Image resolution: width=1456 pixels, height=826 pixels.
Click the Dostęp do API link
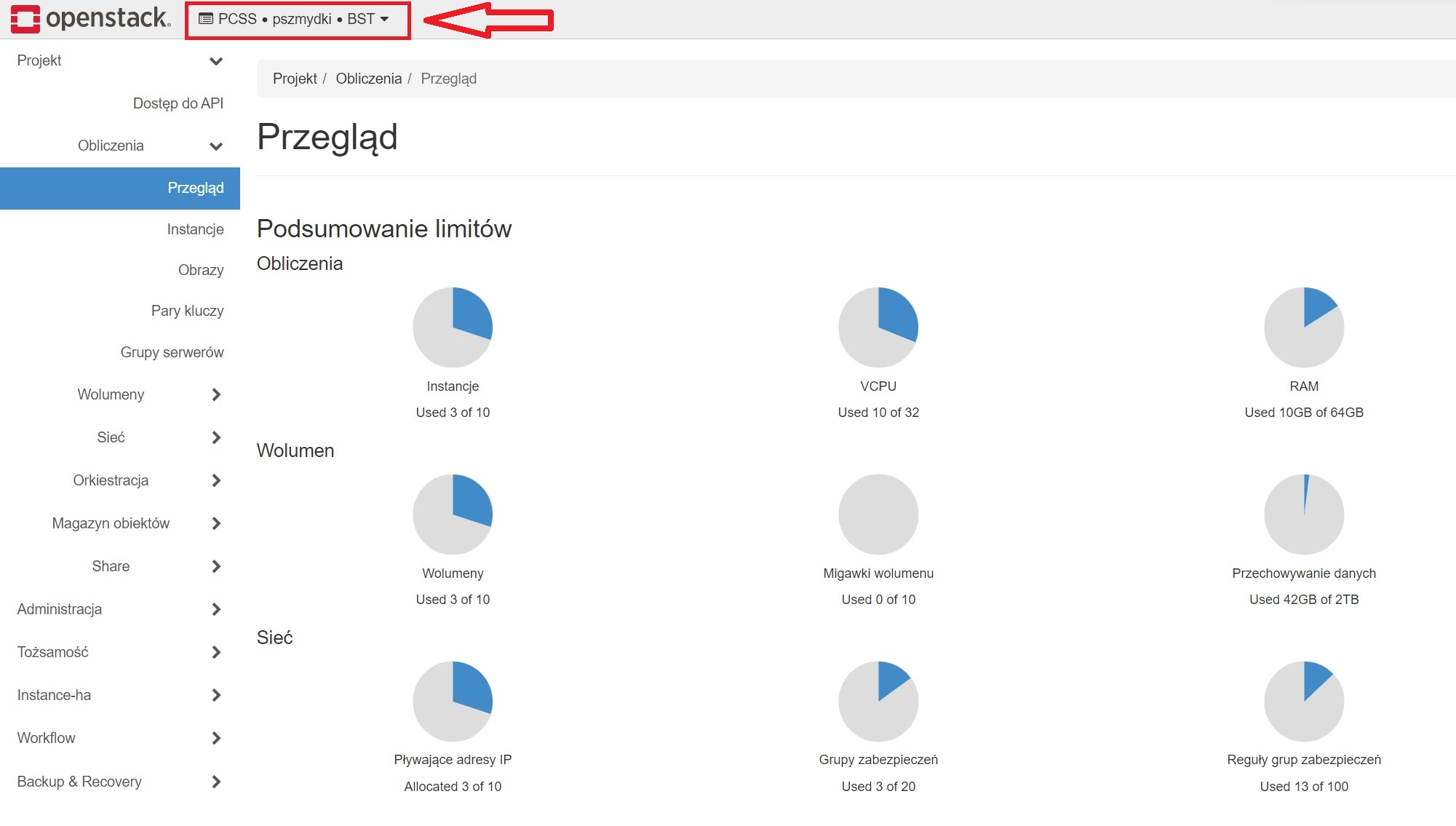180,103
